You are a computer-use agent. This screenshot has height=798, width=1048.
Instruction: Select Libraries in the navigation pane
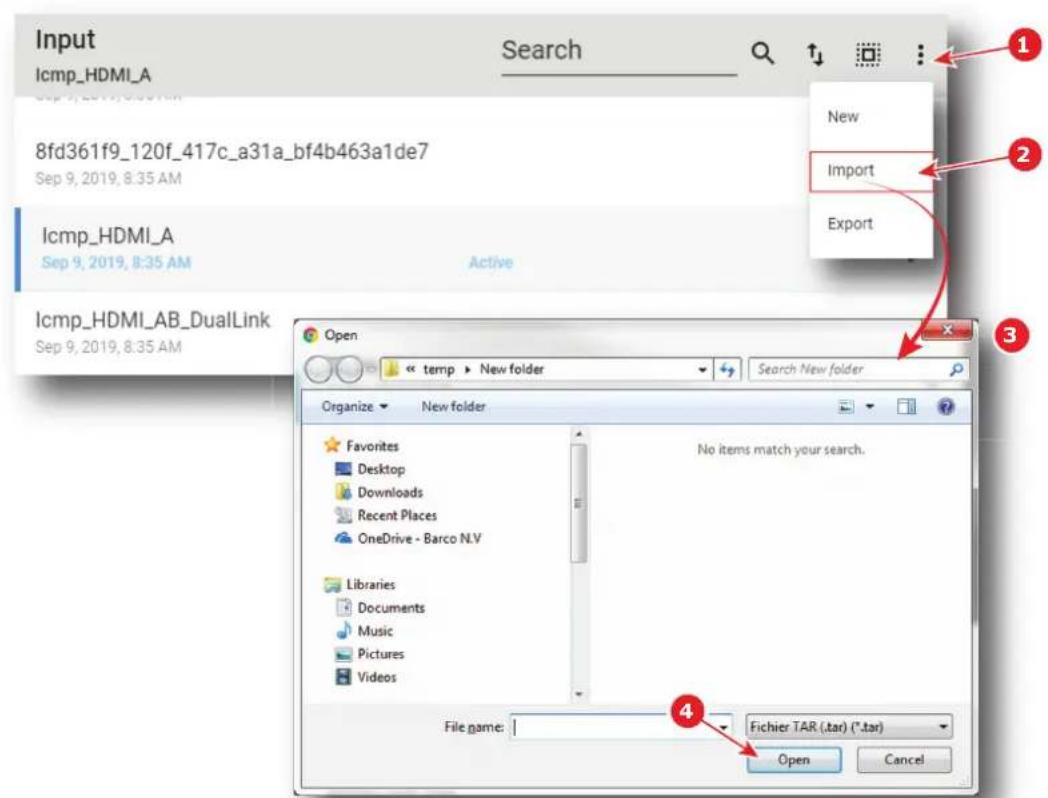360,585
